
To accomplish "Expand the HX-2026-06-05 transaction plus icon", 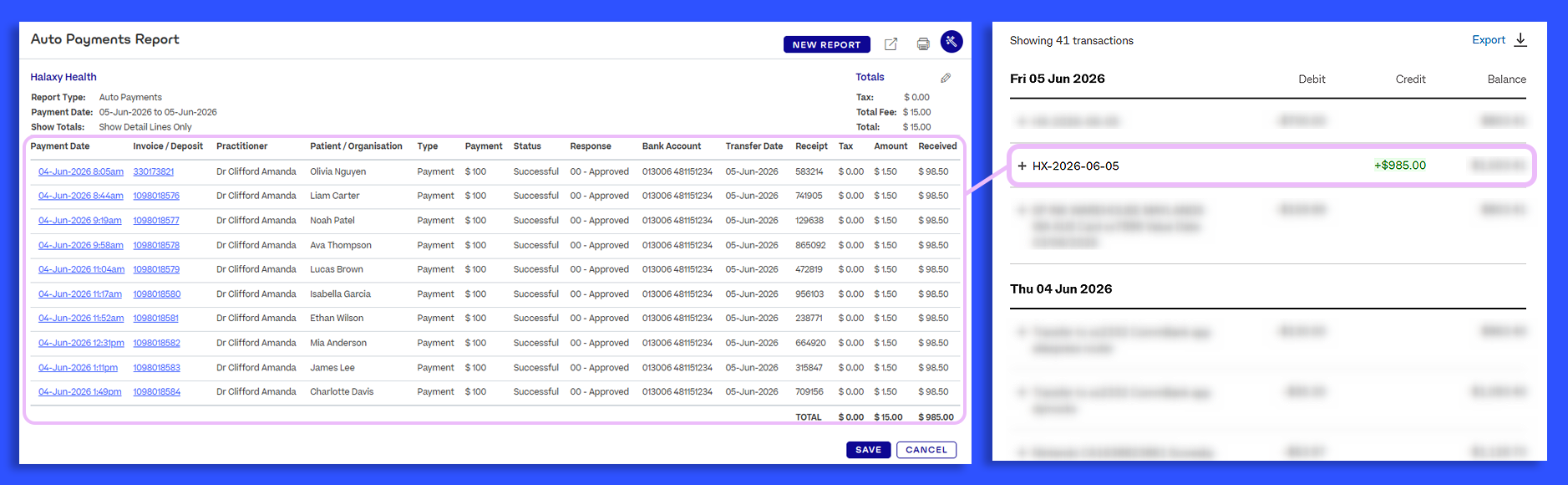I will point(1022,166).
